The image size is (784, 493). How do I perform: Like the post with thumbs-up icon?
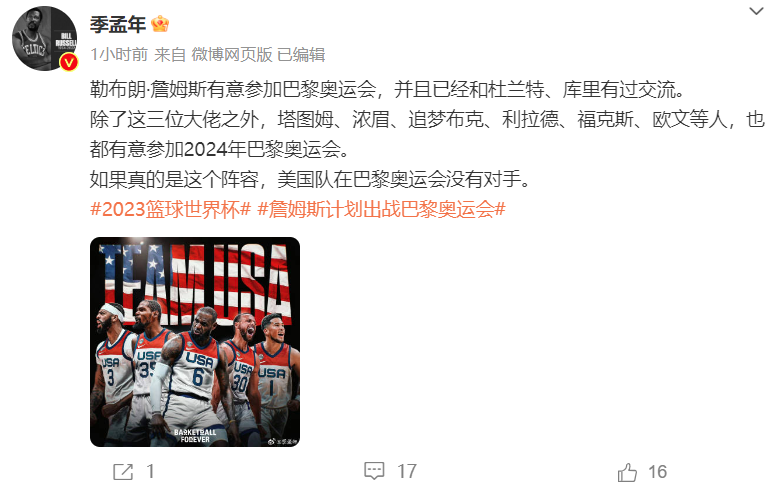tap(627, 472)
